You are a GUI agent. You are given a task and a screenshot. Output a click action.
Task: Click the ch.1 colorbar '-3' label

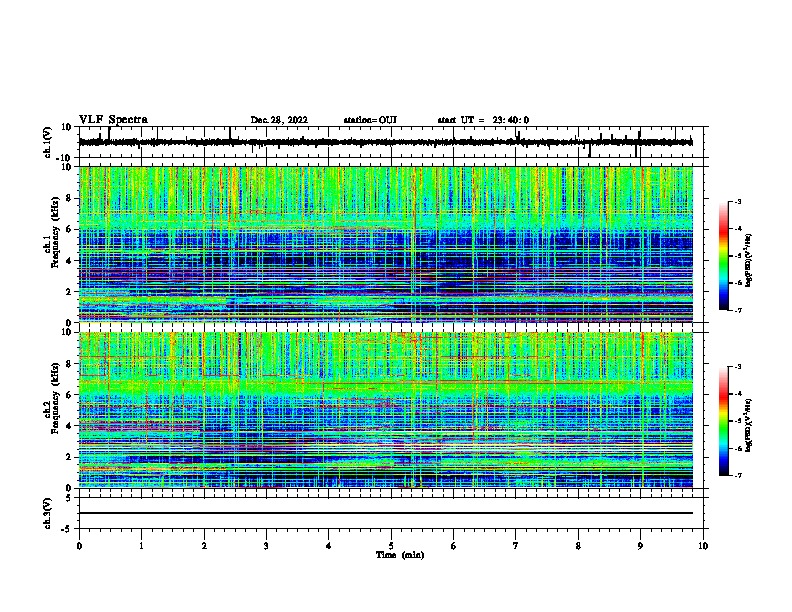(737, 201)
